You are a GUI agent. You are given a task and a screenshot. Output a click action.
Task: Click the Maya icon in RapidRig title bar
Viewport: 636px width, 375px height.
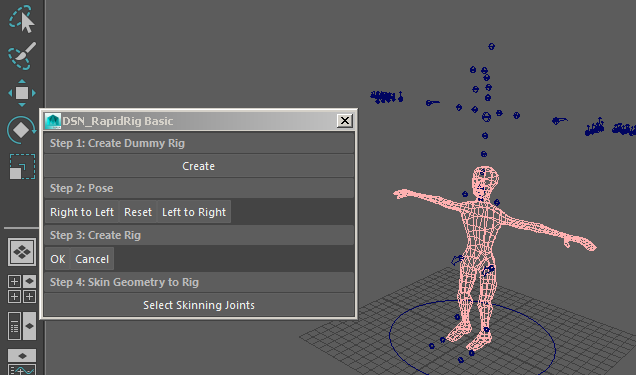point(53,121)
